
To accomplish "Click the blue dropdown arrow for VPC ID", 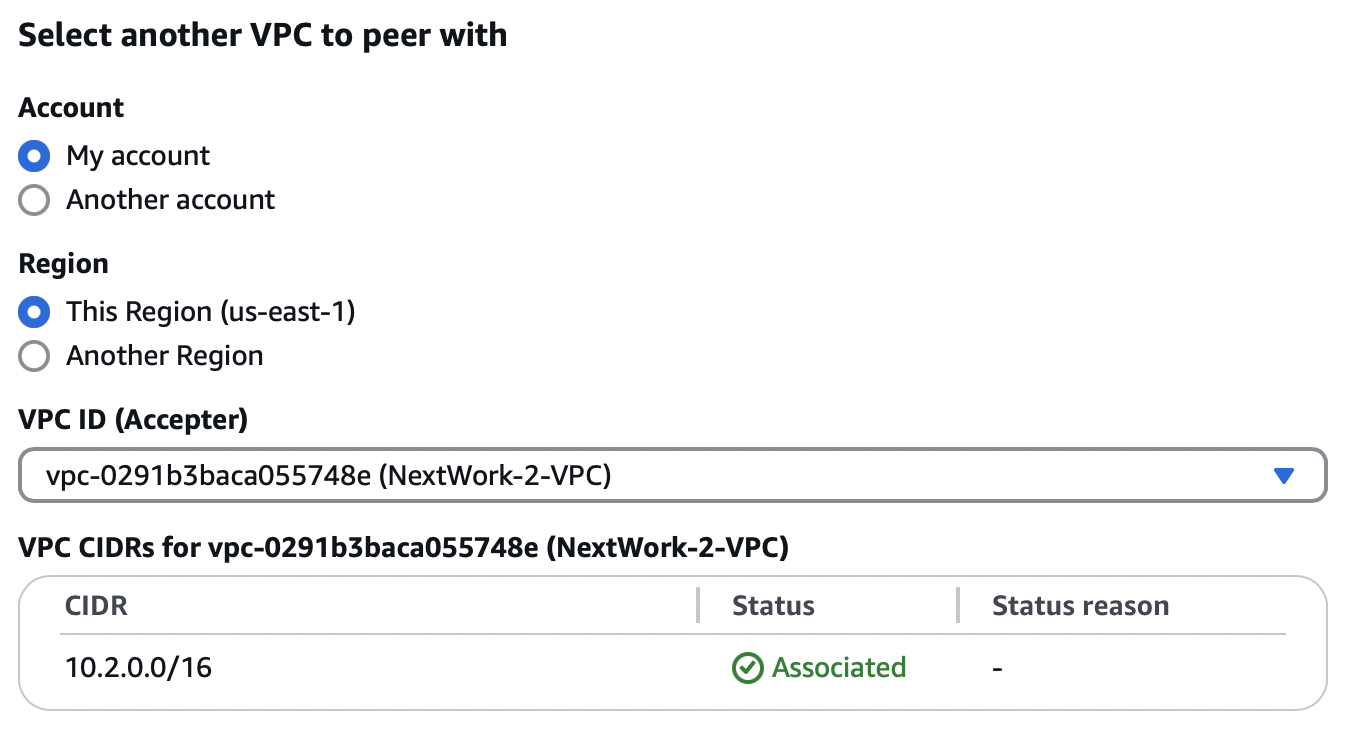I will click(1285, 477).
